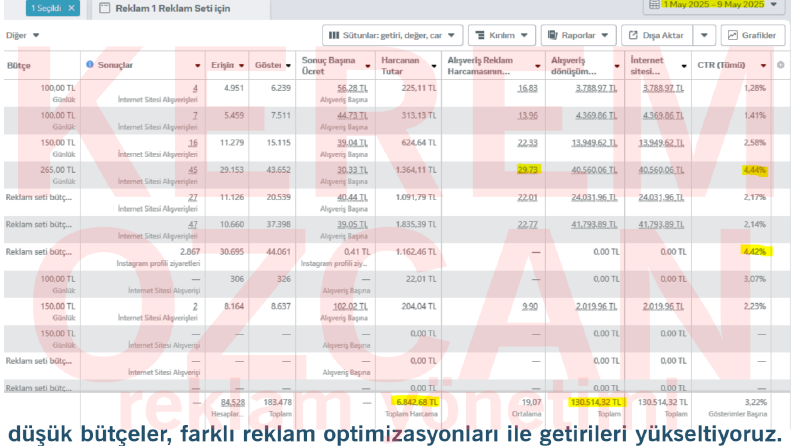Screen dimensions: 793x446
Task: Sort by the Sonuçlar column arrow
Action: pos(198,66)
